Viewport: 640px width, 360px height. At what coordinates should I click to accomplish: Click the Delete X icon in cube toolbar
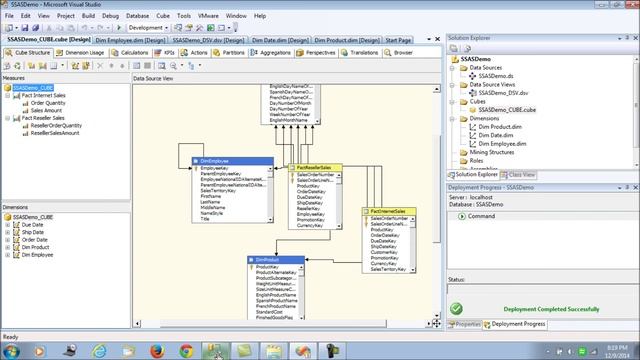[100, 66]
